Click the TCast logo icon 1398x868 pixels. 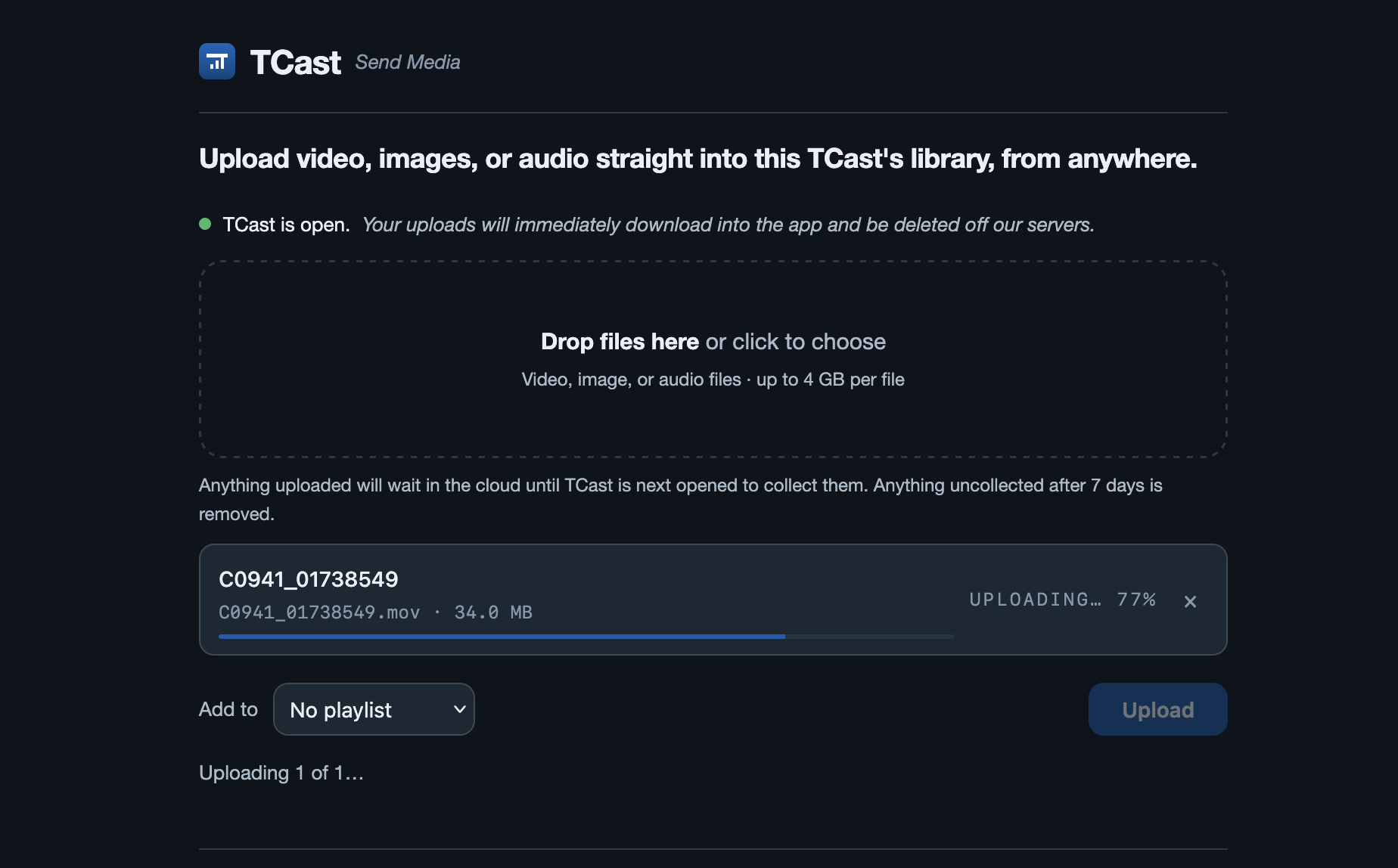217,61
